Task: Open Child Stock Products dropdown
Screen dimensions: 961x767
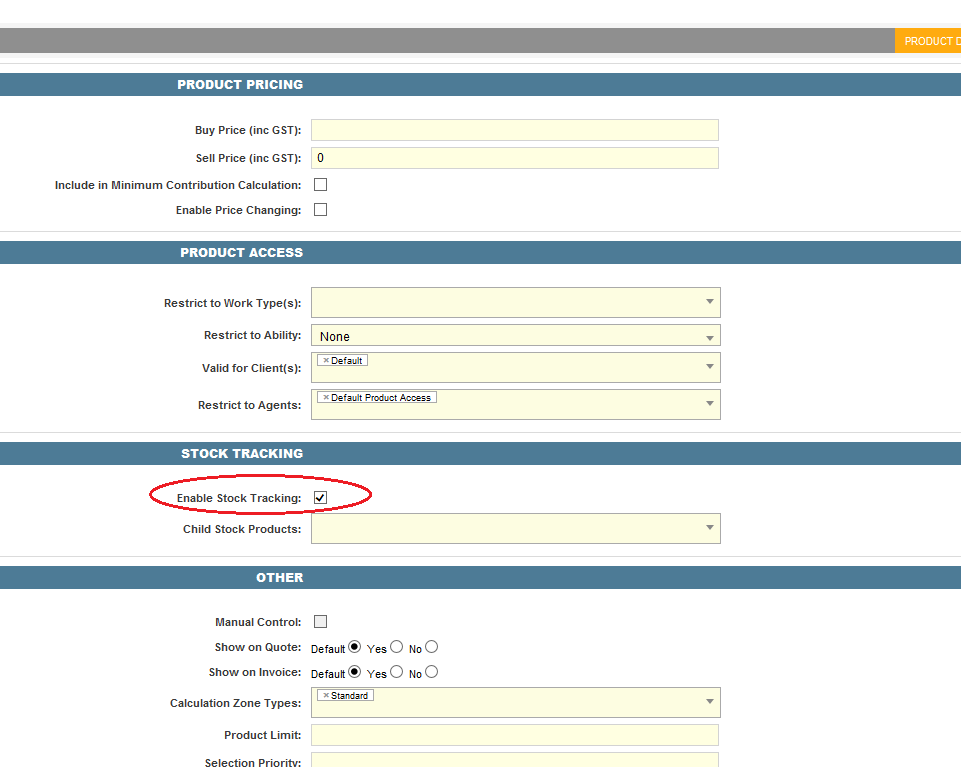Action: 709,528
